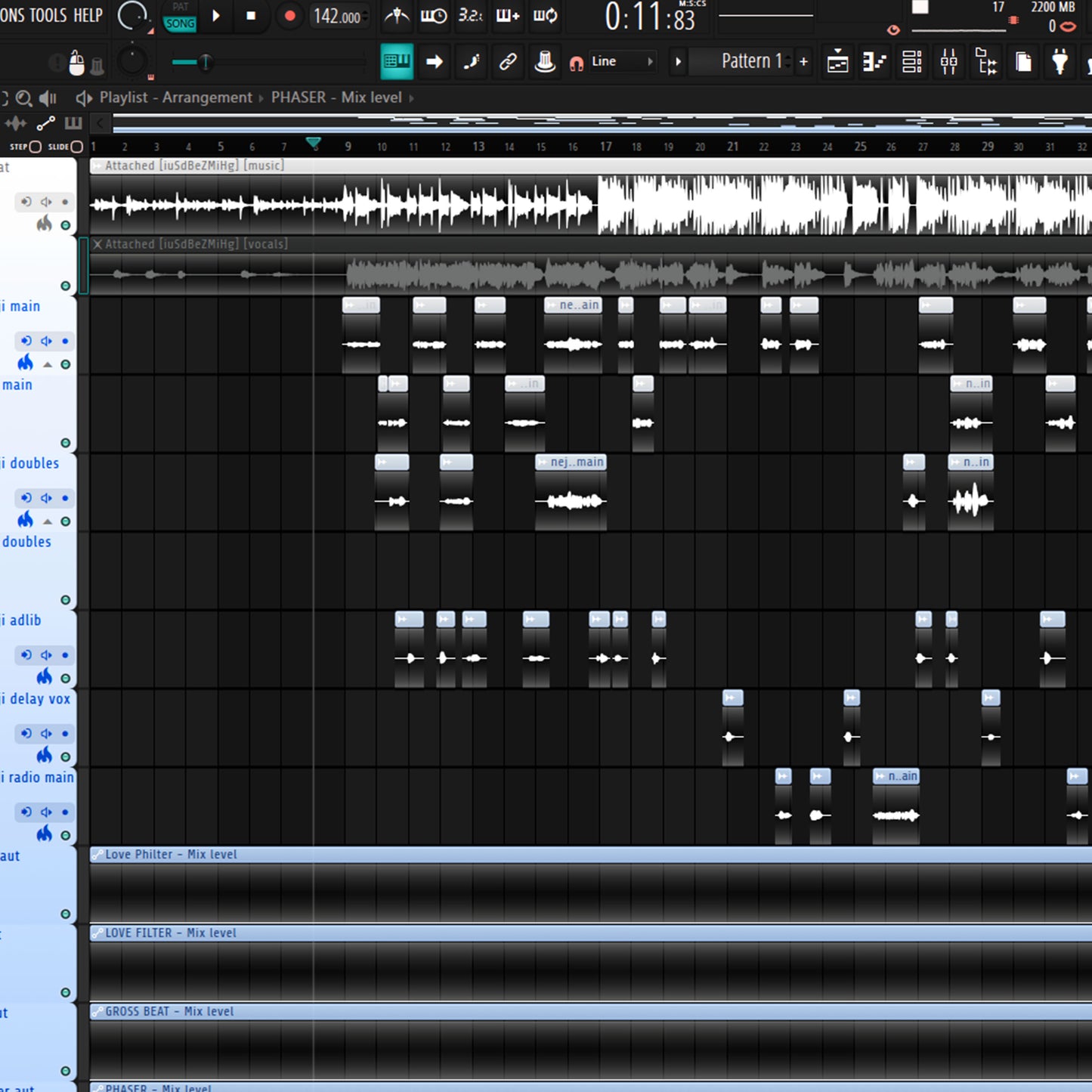Toggle auto-scrolling arrow icon
1092x1092 pixels.
click(x=435, y=62)
